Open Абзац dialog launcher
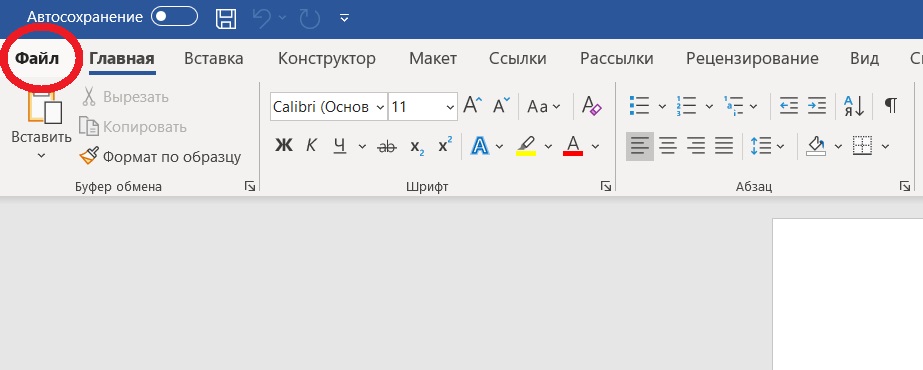This screenshot has height=370, width=923. pos(905,186)
